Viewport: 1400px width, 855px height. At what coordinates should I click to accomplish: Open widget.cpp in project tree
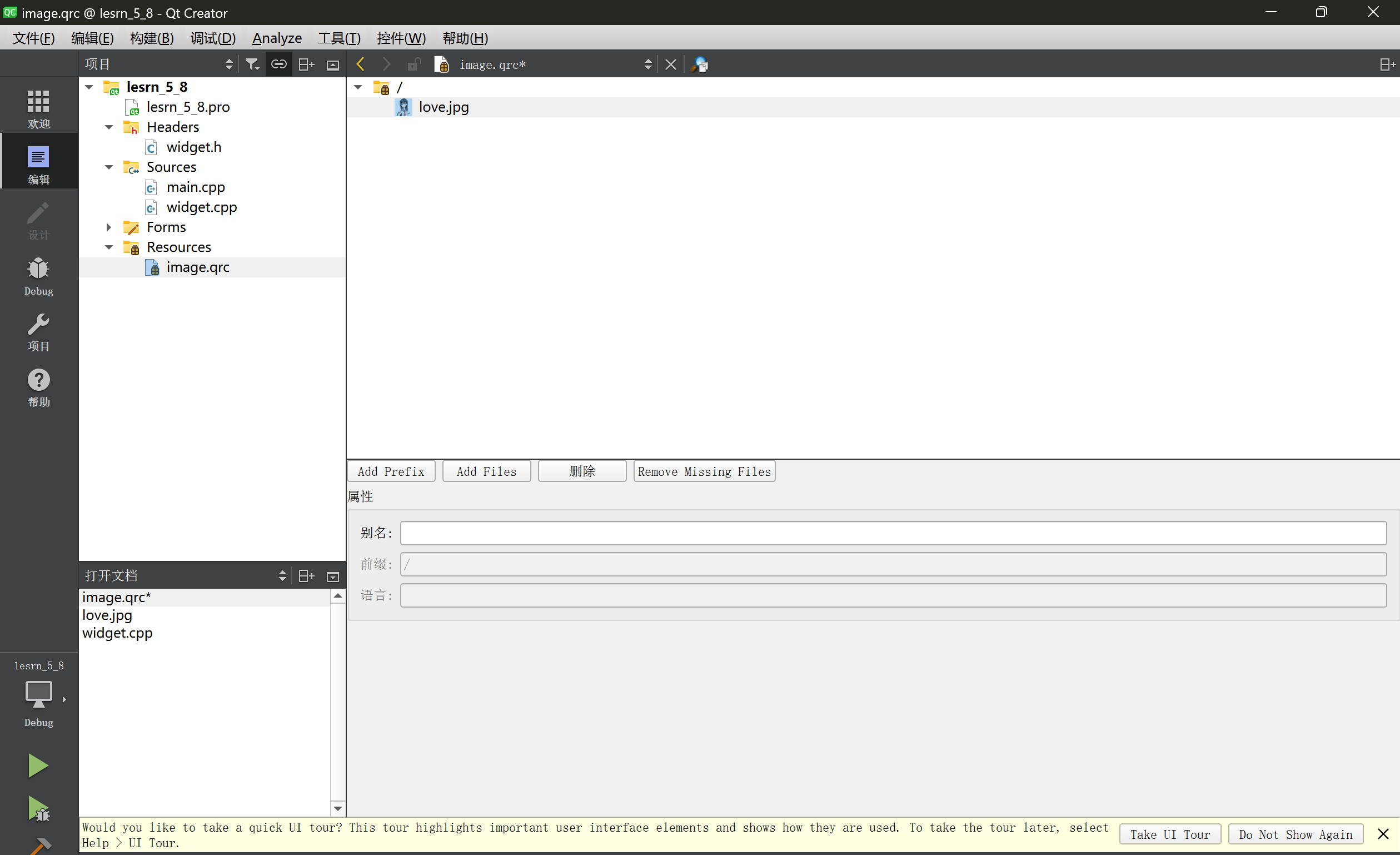202,207
